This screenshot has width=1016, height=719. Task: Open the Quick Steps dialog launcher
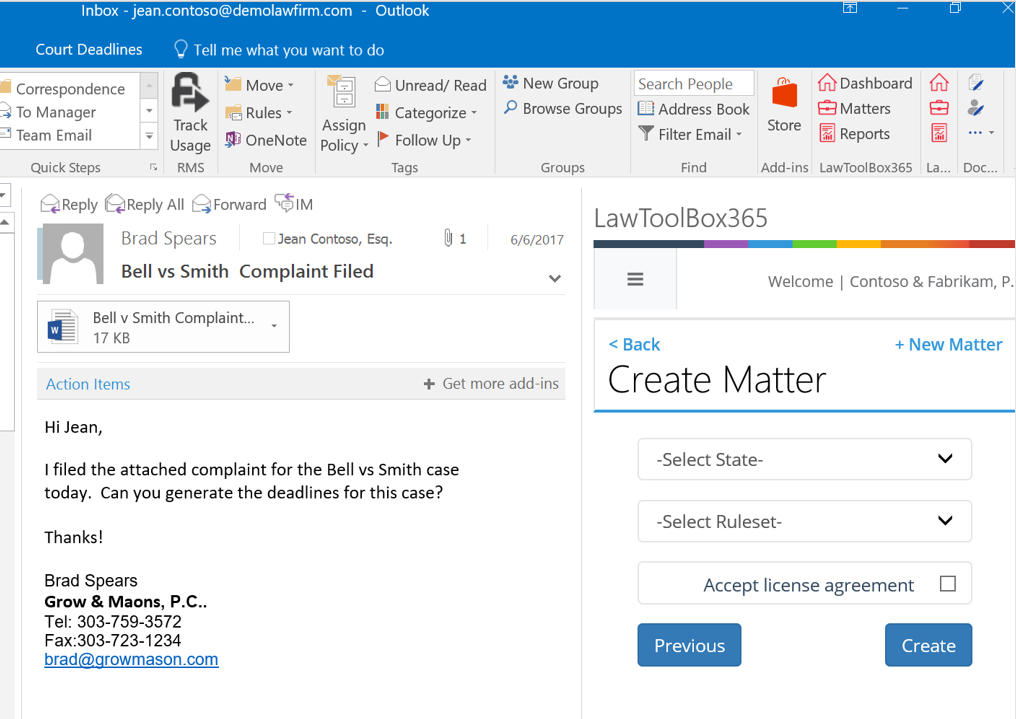(x=154, y=167)
